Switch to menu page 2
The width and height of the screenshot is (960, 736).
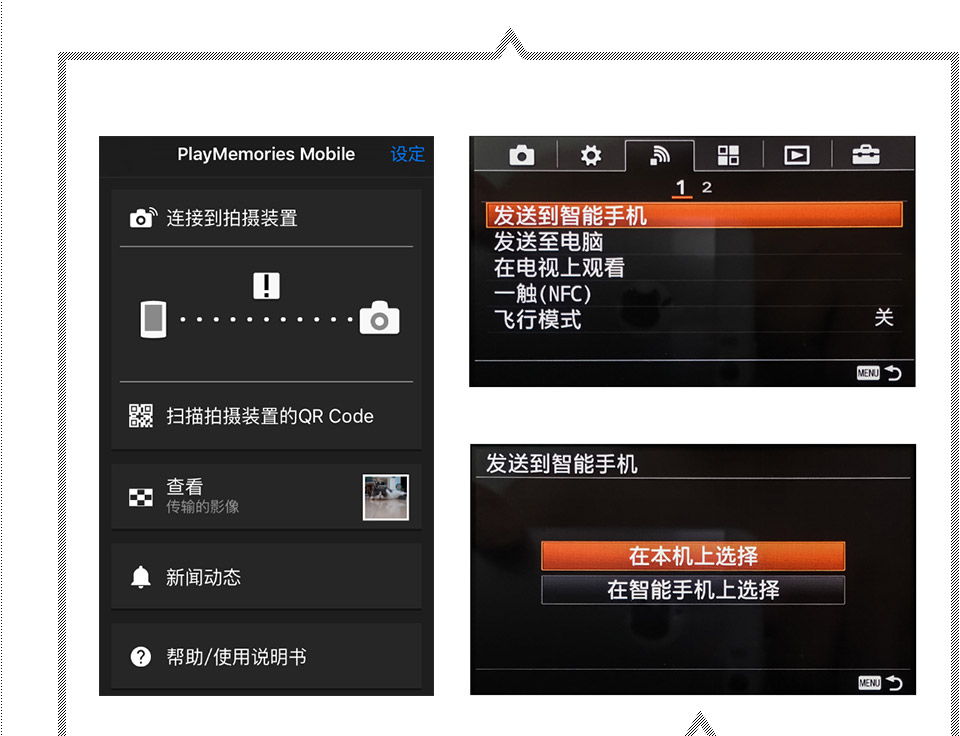[707, 187]
